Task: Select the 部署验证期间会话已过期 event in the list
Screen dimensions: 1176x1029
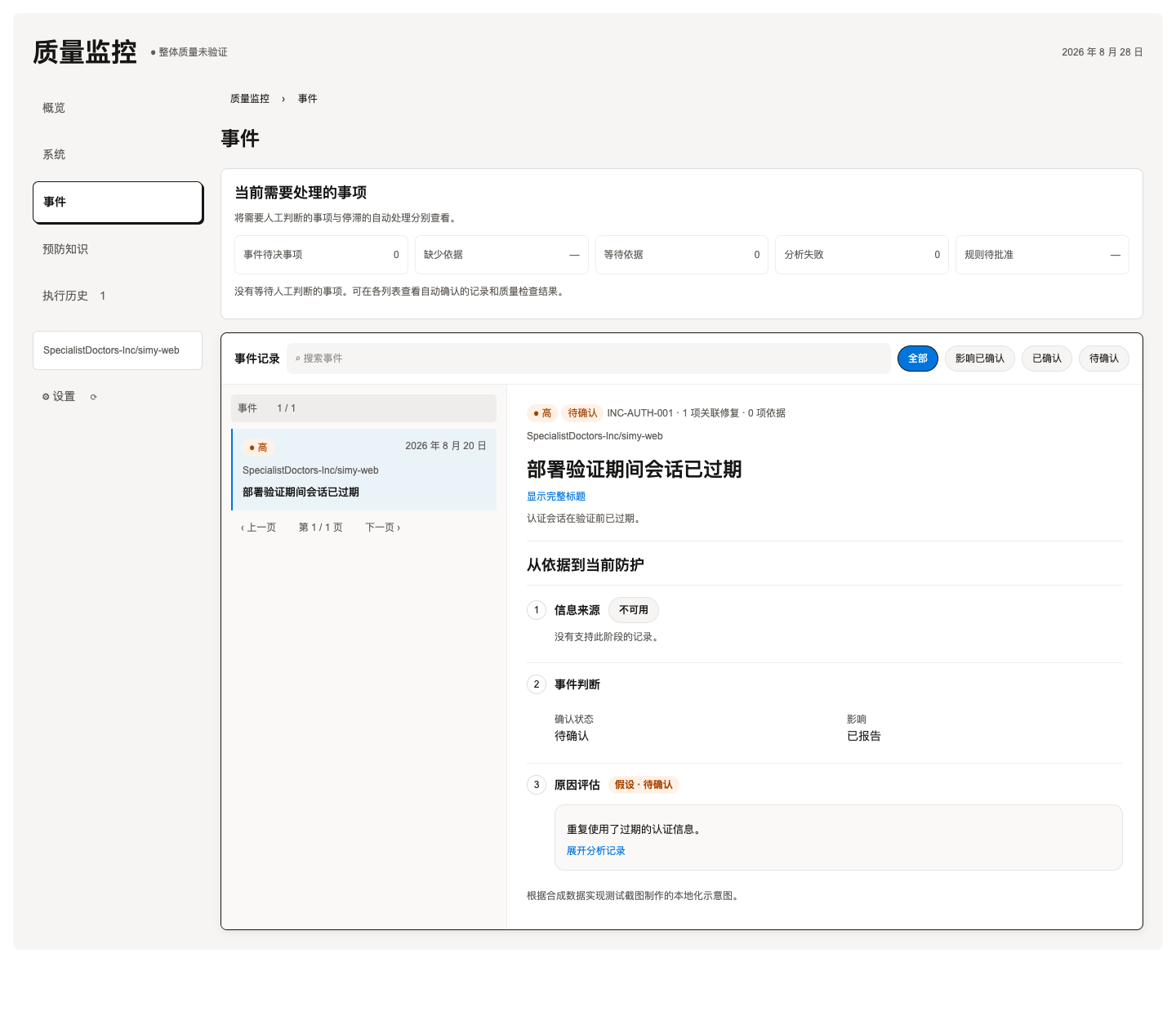Action: [x=364, y=470]
